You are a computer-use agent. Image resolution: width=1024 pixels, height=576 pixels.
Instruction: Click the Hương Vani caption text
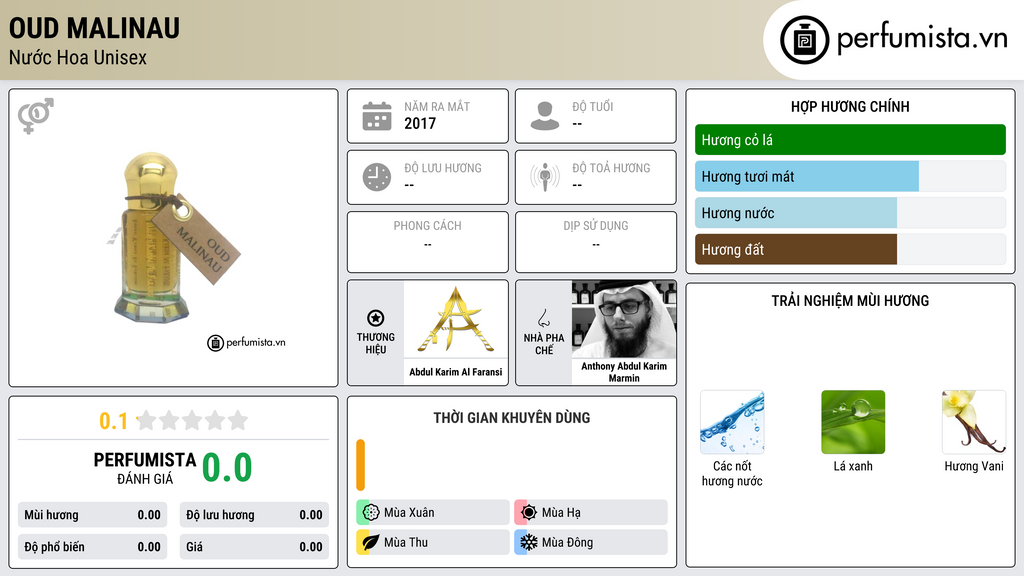click(x=974, y=466)
